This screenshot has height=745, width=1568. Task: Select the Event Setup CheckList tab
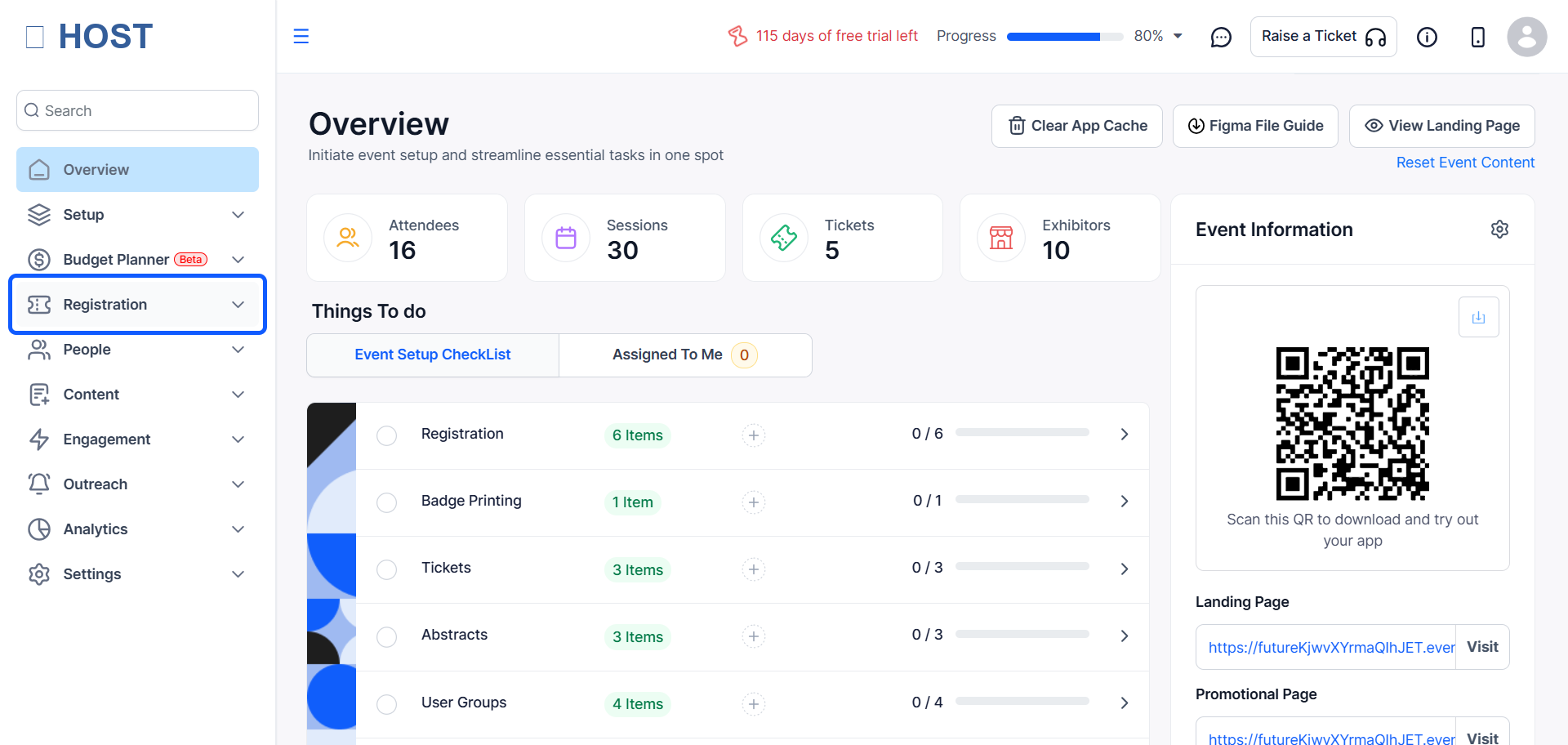pyautogui.click(x=433, y=355)
